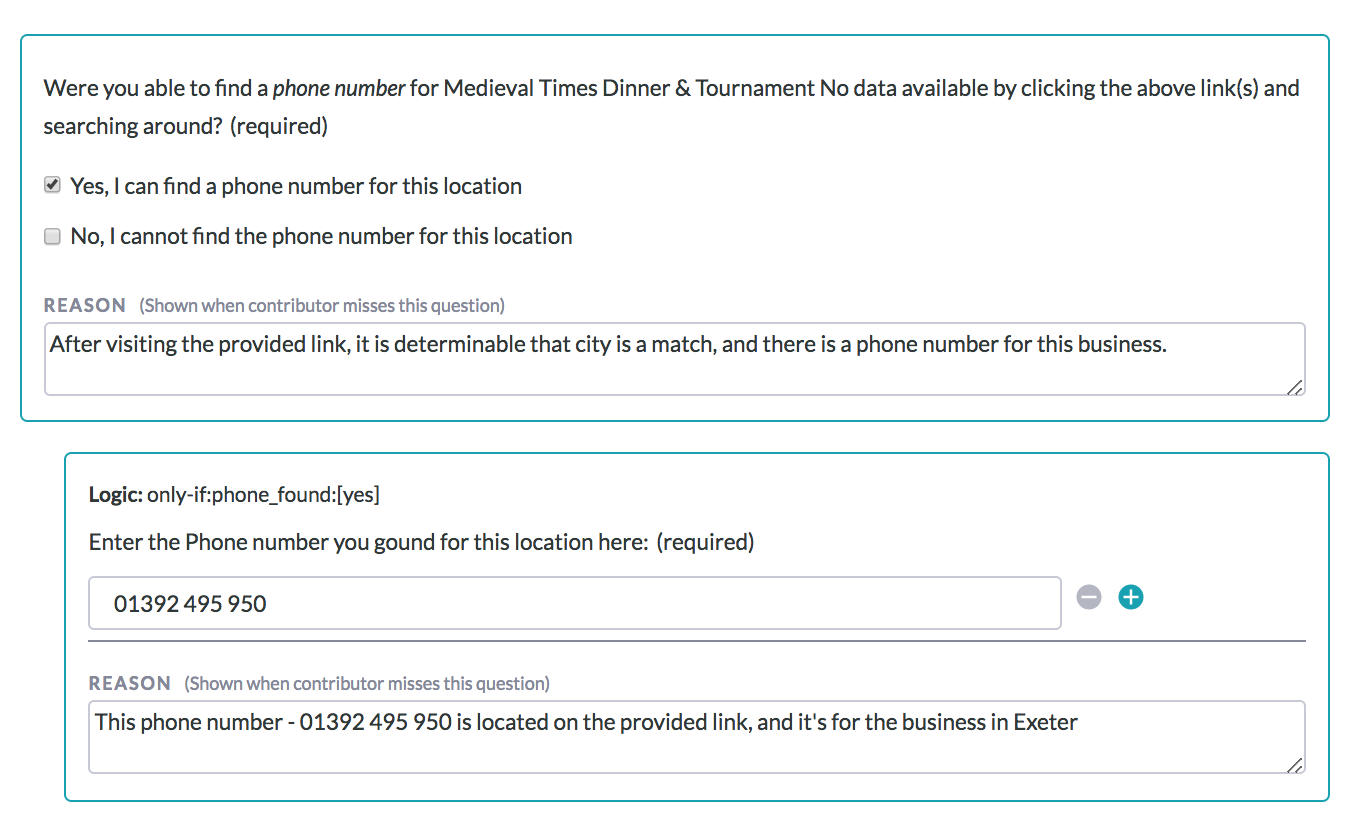
Task: Add another phone number with plus icon
Action: [1131, 597]
